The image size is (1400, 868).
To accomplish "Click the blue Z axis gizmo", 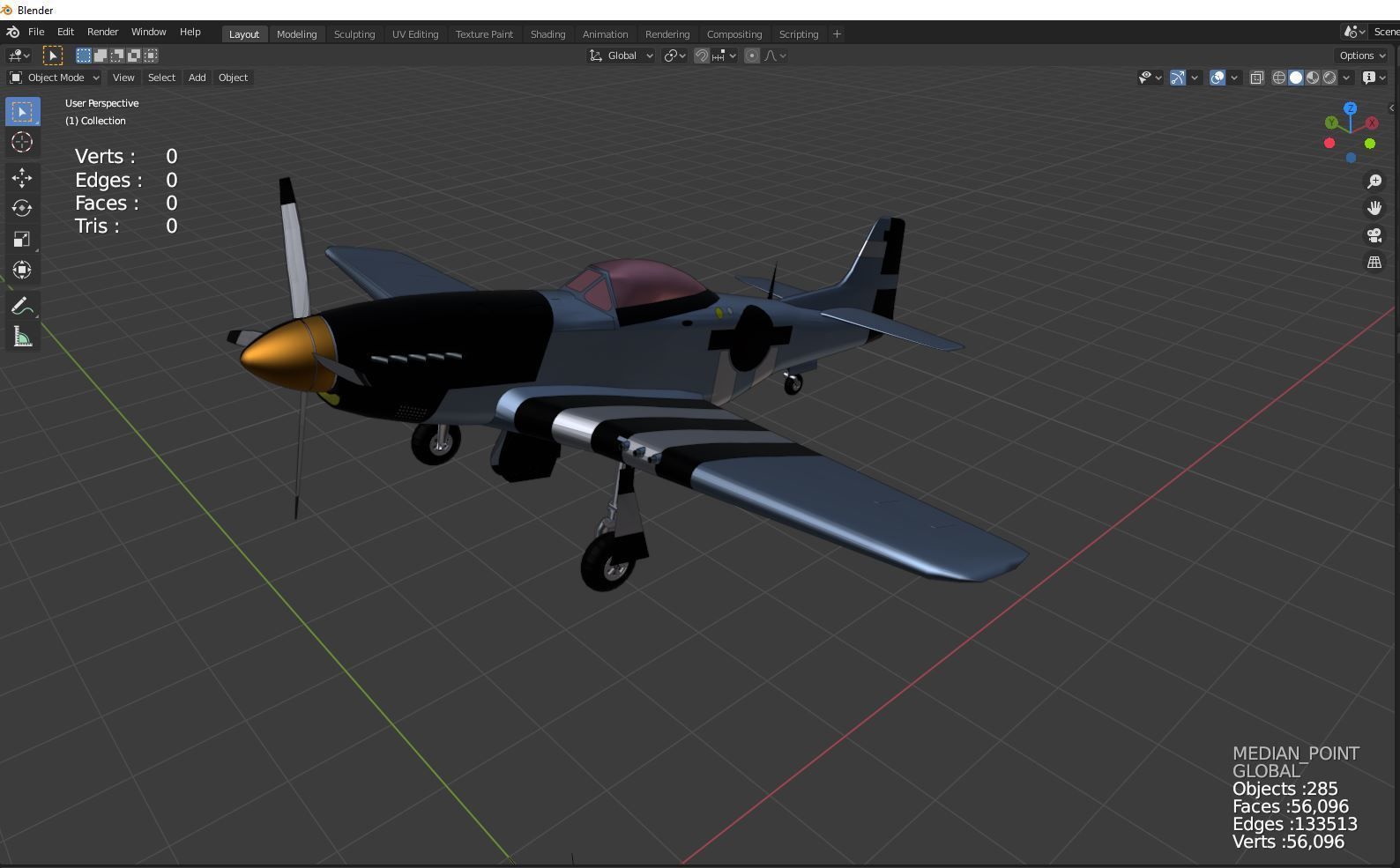I will coord(1350,108).
